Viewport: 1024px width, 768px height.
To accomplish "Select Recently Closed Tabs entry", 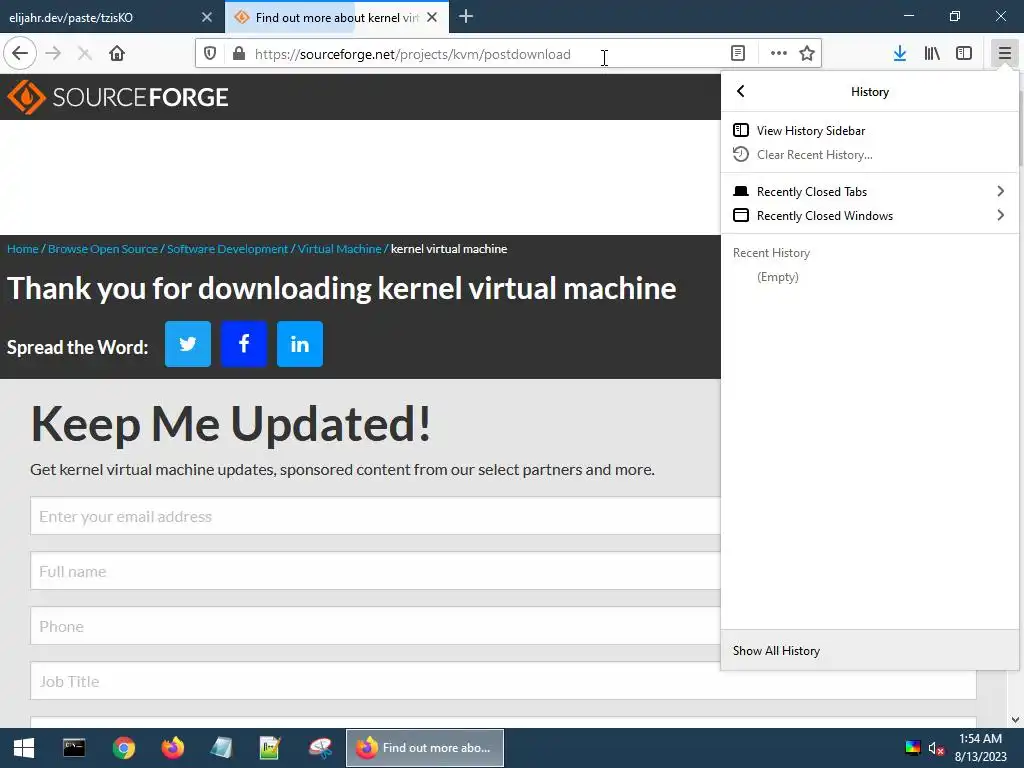I will click(869, 191).
